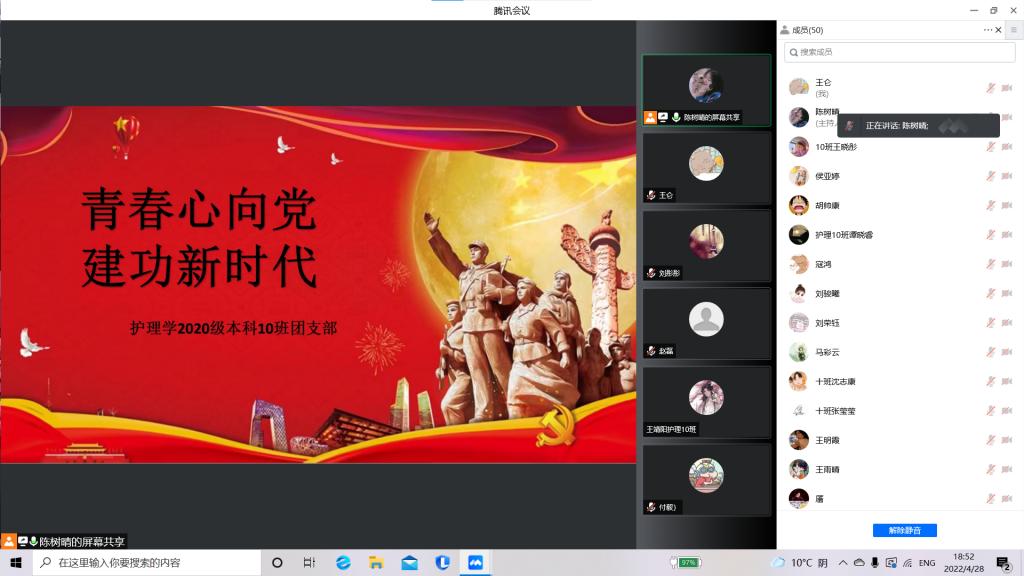Toggle microphone icon for 胡帅康

coord(990,205)
